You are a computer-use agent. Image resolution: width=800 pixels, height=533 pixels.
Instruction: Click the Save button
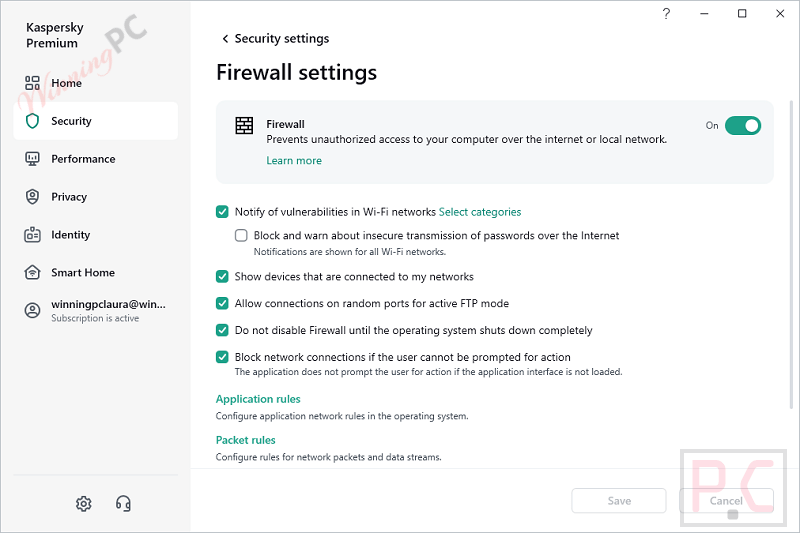click(x=619, y=501)
